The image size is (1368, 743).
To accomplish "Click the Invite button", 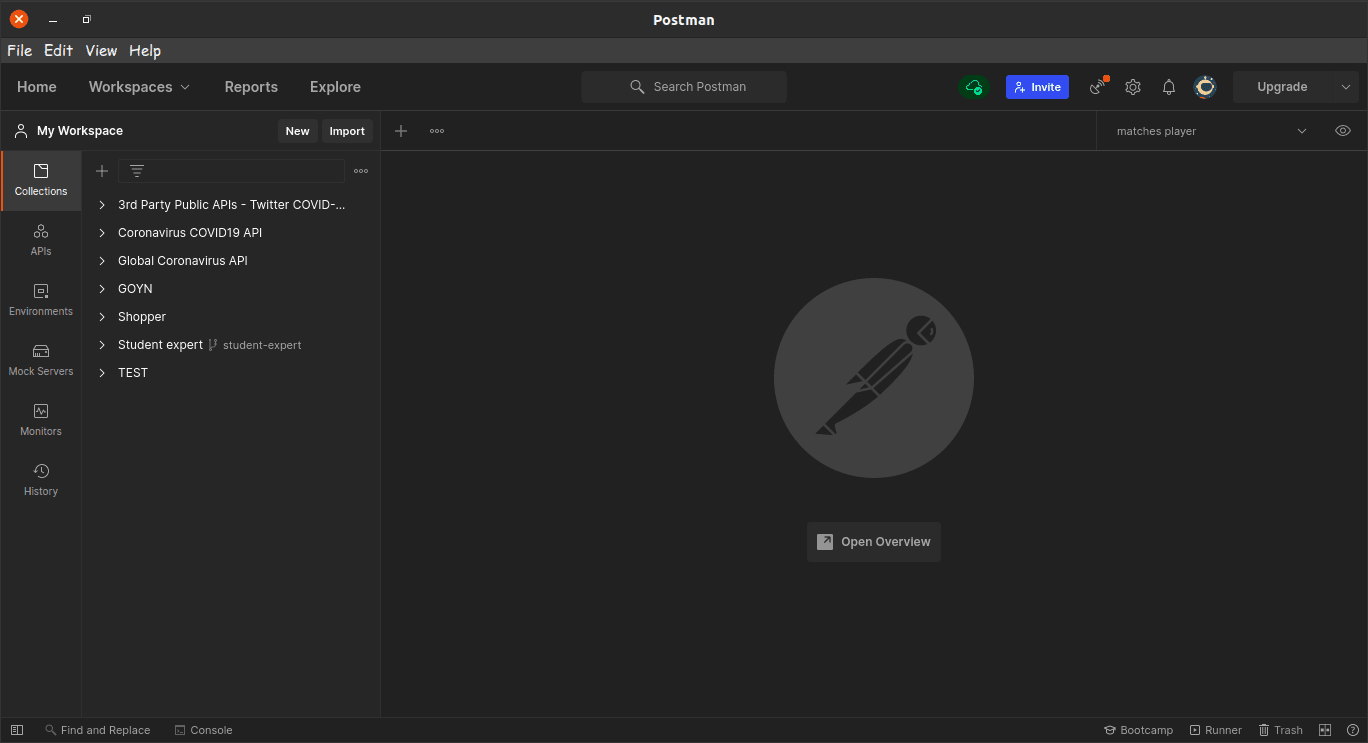I will point(1037,87).
